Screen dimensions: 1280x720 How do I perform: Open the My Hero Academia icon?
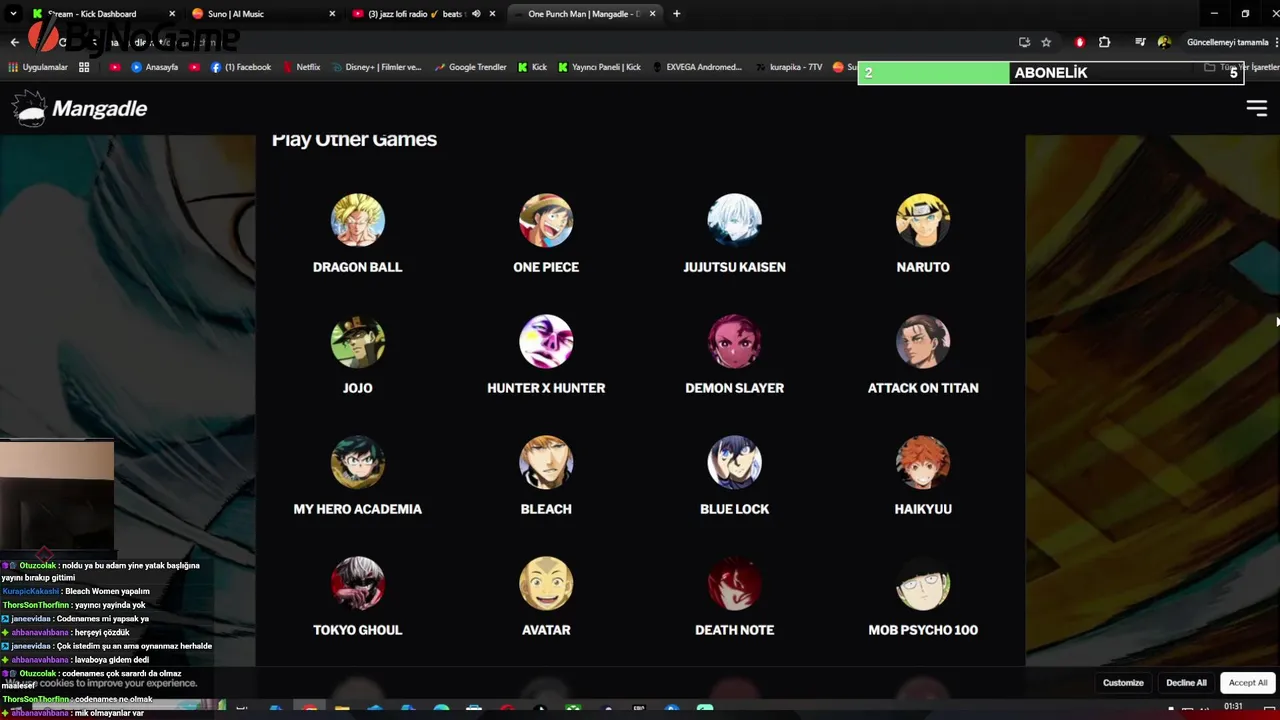pyautogui.click(x=357, y=462)
